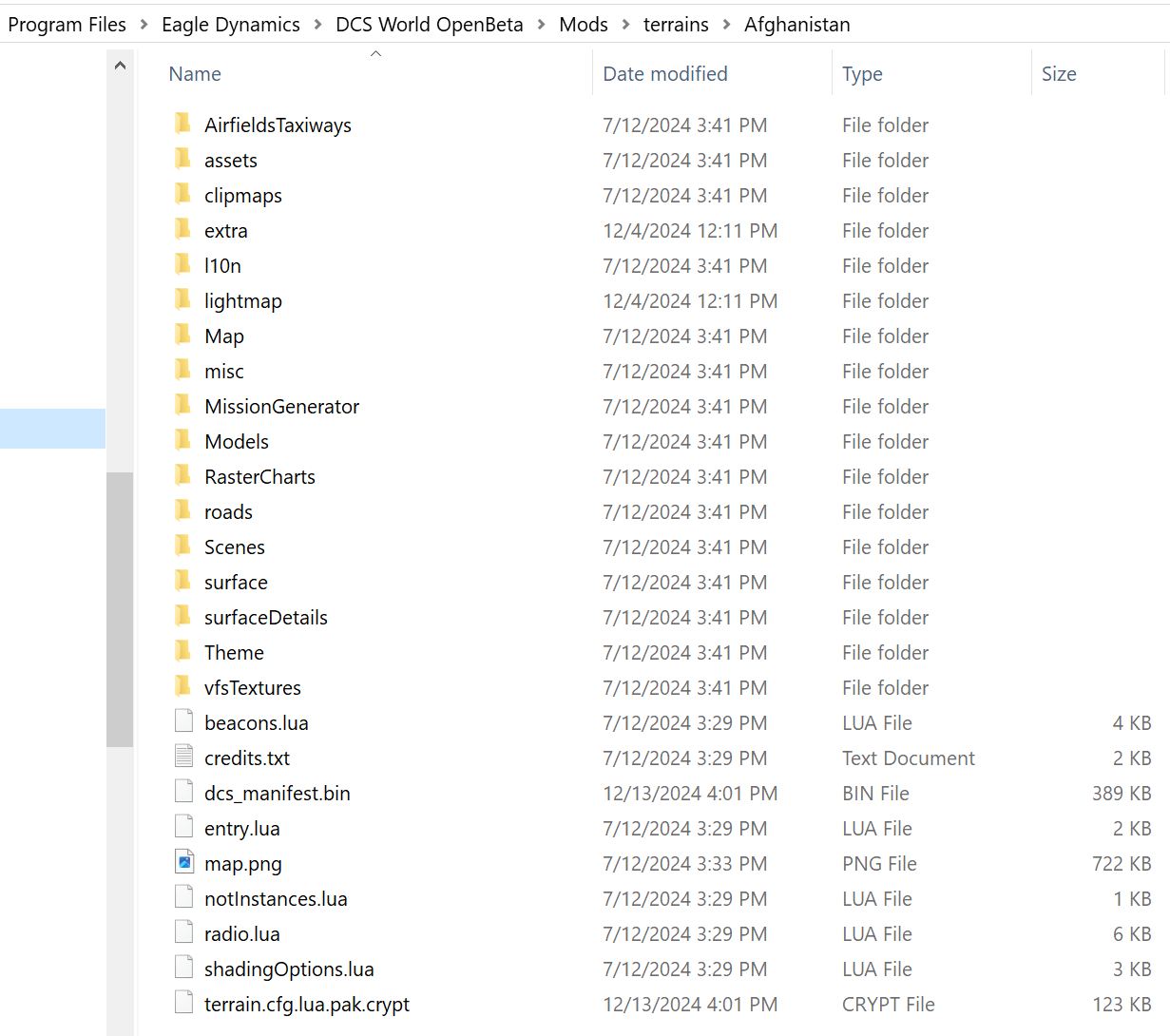Viewport: 1170px width, 1036px height.
Task: Select the map.png image icon
Action: coord(184,862)
